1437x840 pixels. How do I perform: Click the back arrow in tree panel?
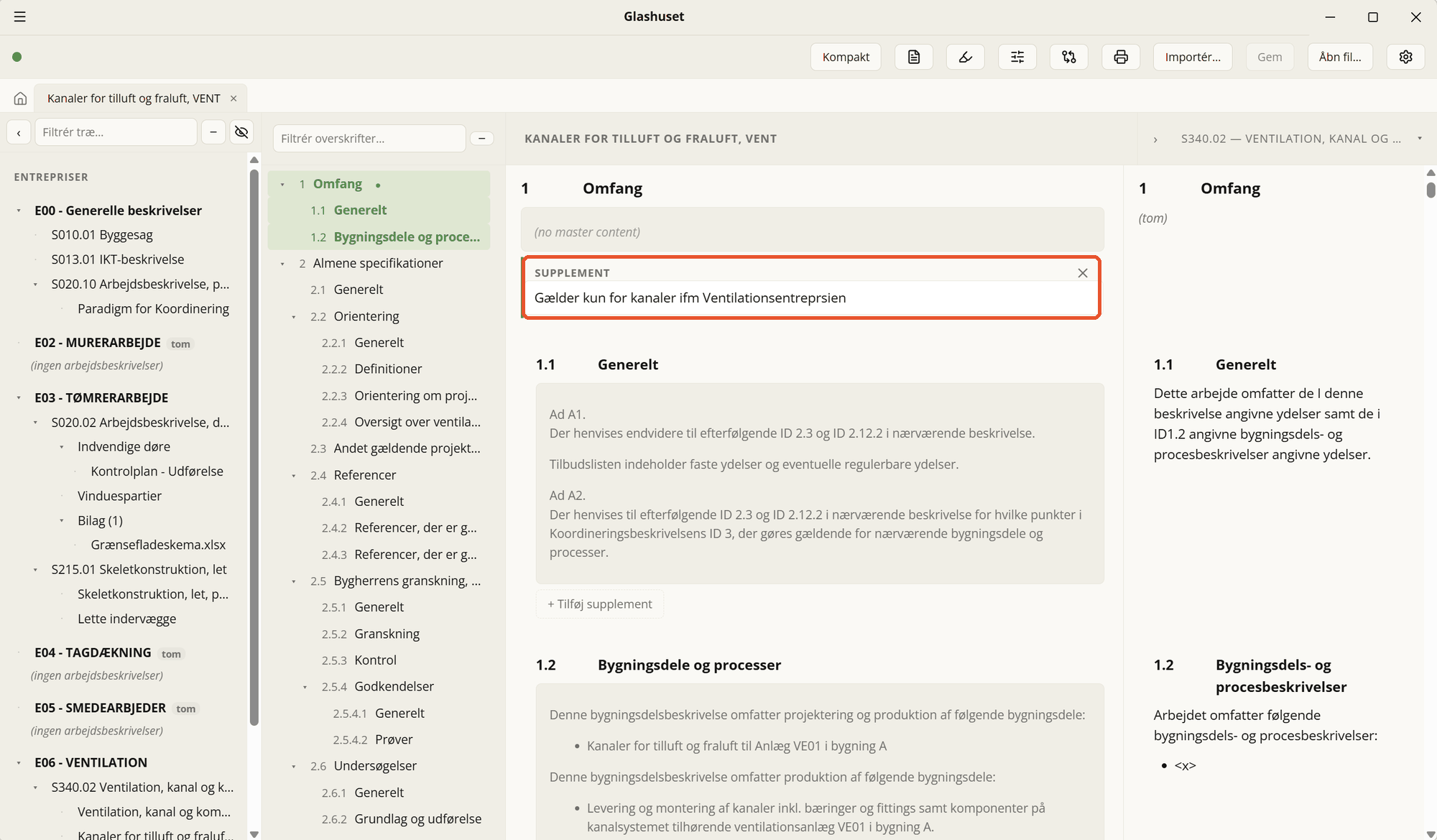coord(19,132)
